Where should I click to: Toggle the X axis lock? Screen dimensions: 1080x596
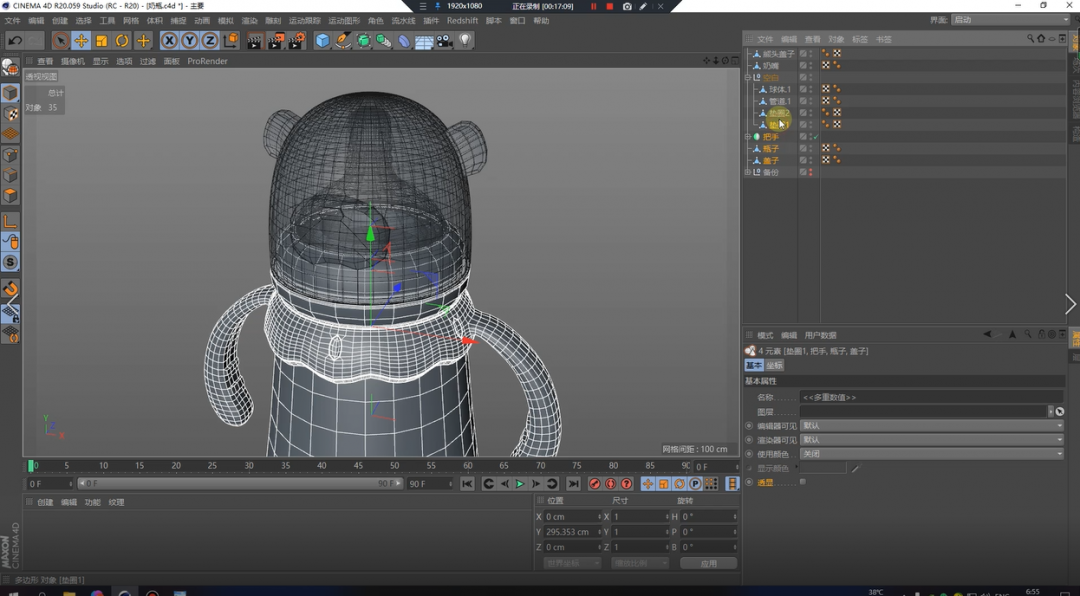point(169,41)
